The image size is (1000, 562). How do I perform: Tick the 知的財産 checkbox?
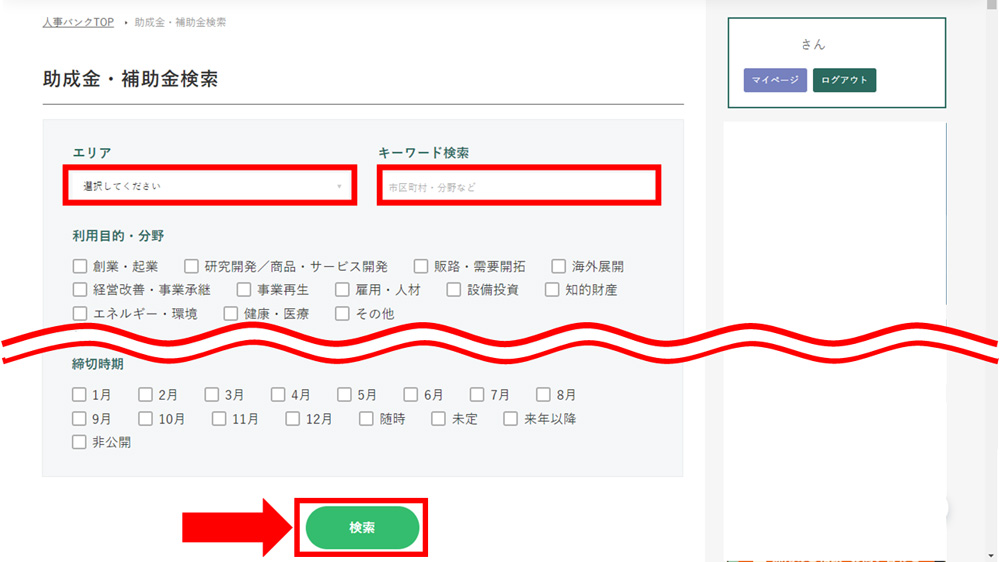click(552, 290)
